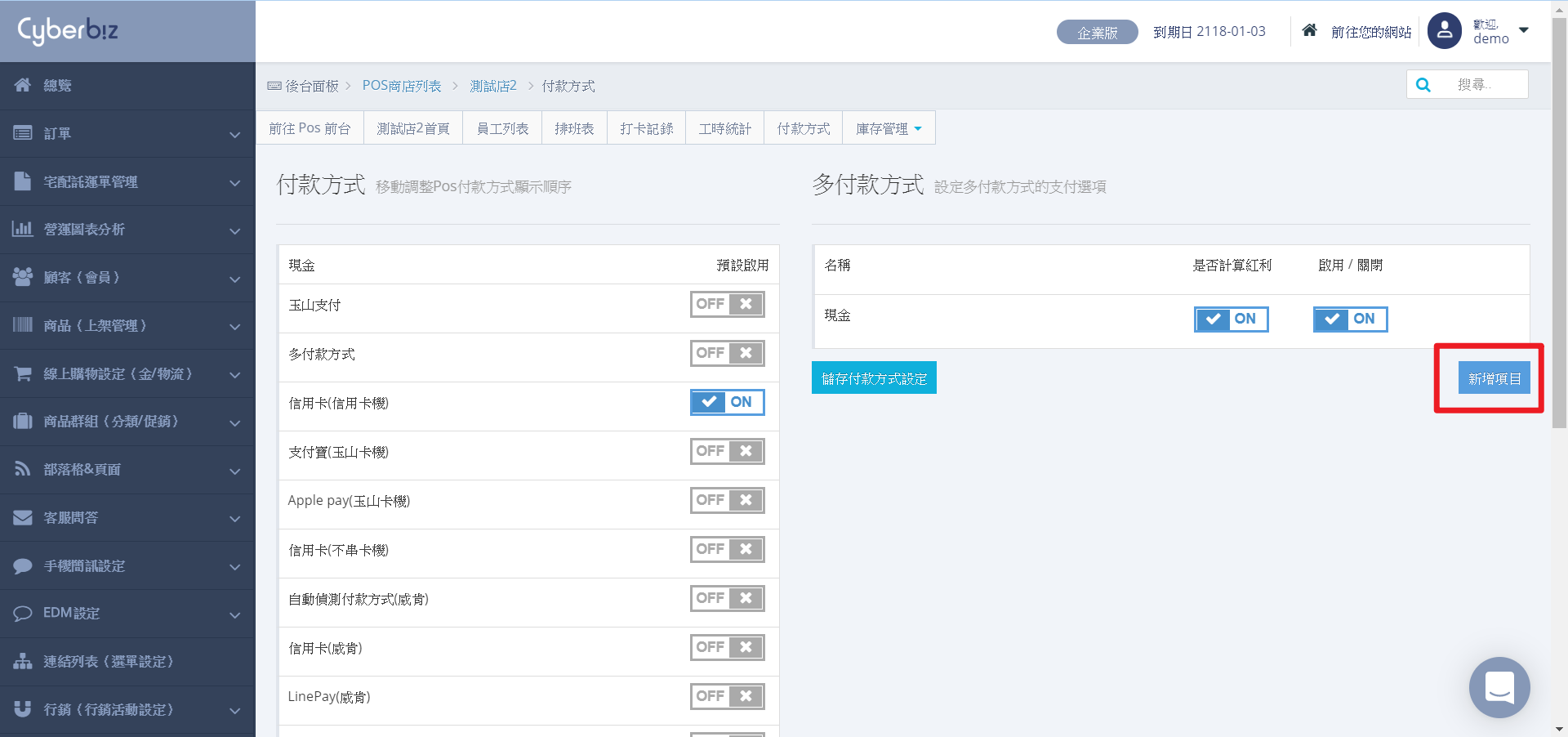Expand 商品群組 chevron
The width and height of the screenshot is (1568, 737).
tap(235, 422)
